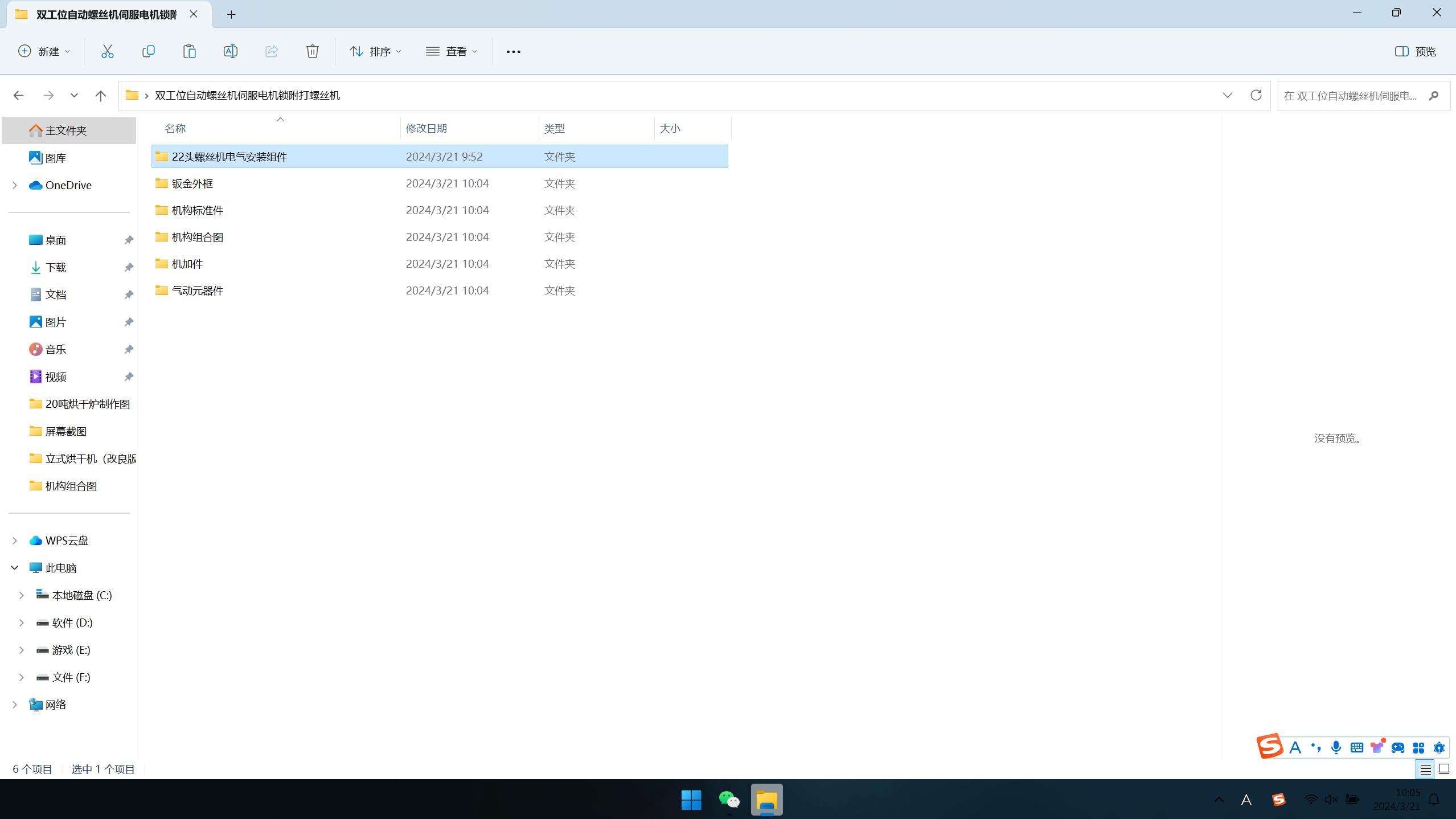Open the 排序 sort dropdown

[375, 51]
